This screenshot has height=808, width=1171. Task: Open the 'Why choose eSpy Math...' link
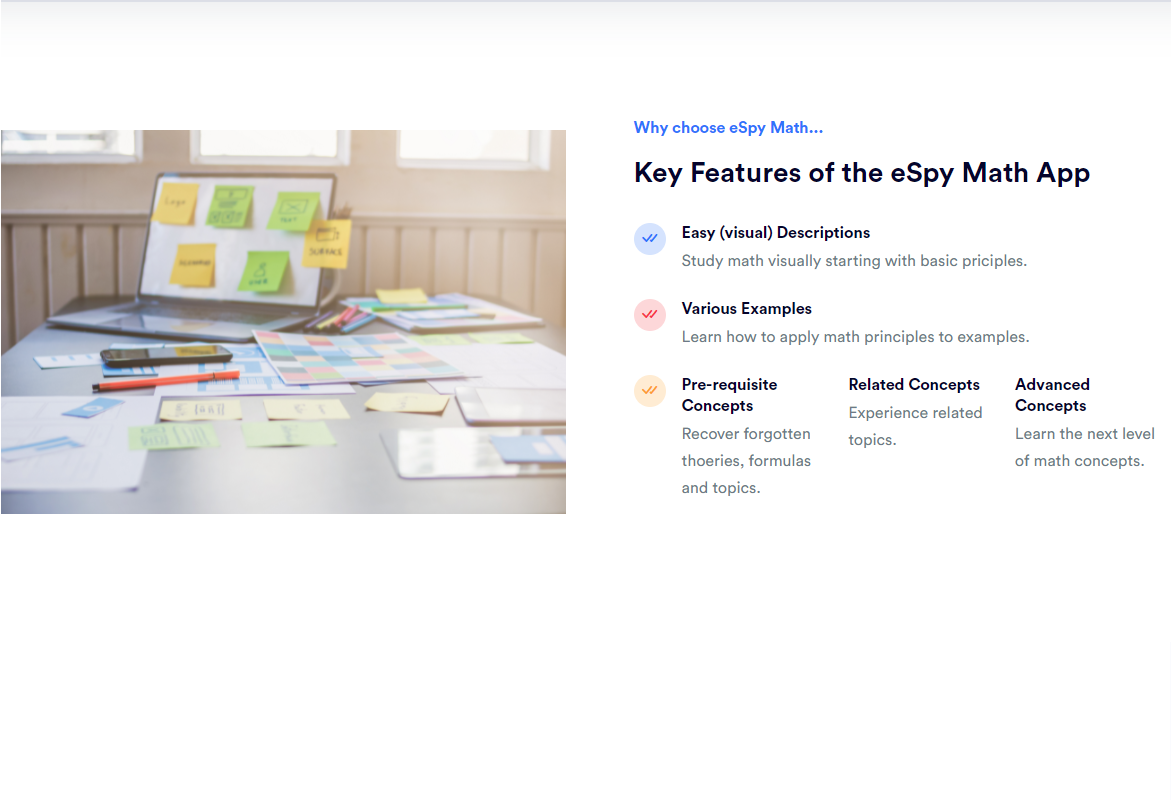point(728,128)
